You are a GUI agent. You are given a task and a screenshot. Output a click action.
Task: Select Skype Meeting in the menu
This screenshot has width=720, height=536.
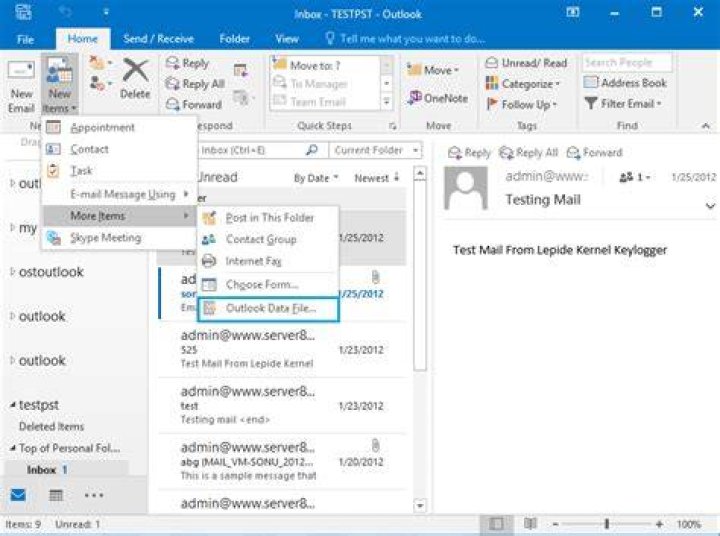coord(118,237)
